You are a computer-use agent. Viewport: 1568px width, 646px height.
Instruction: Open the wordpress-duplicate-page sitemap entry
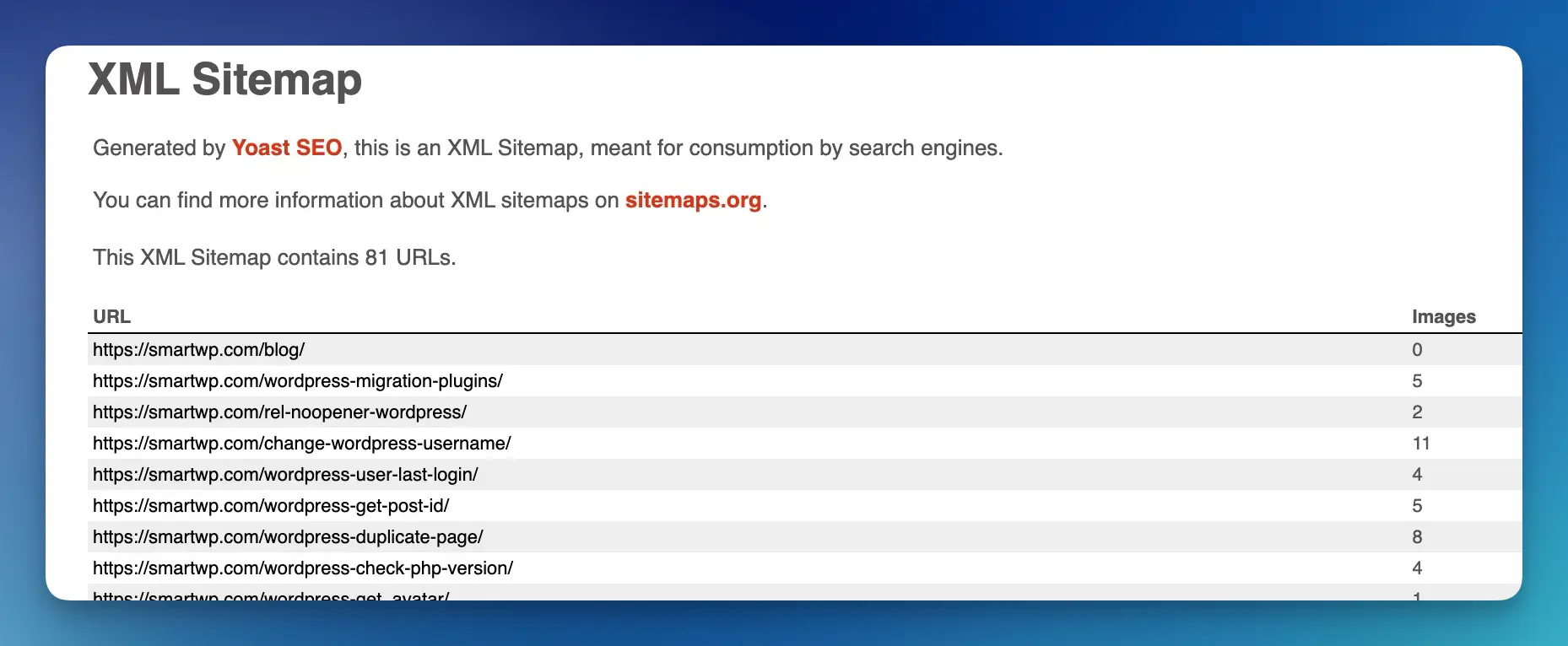(288, 536)
